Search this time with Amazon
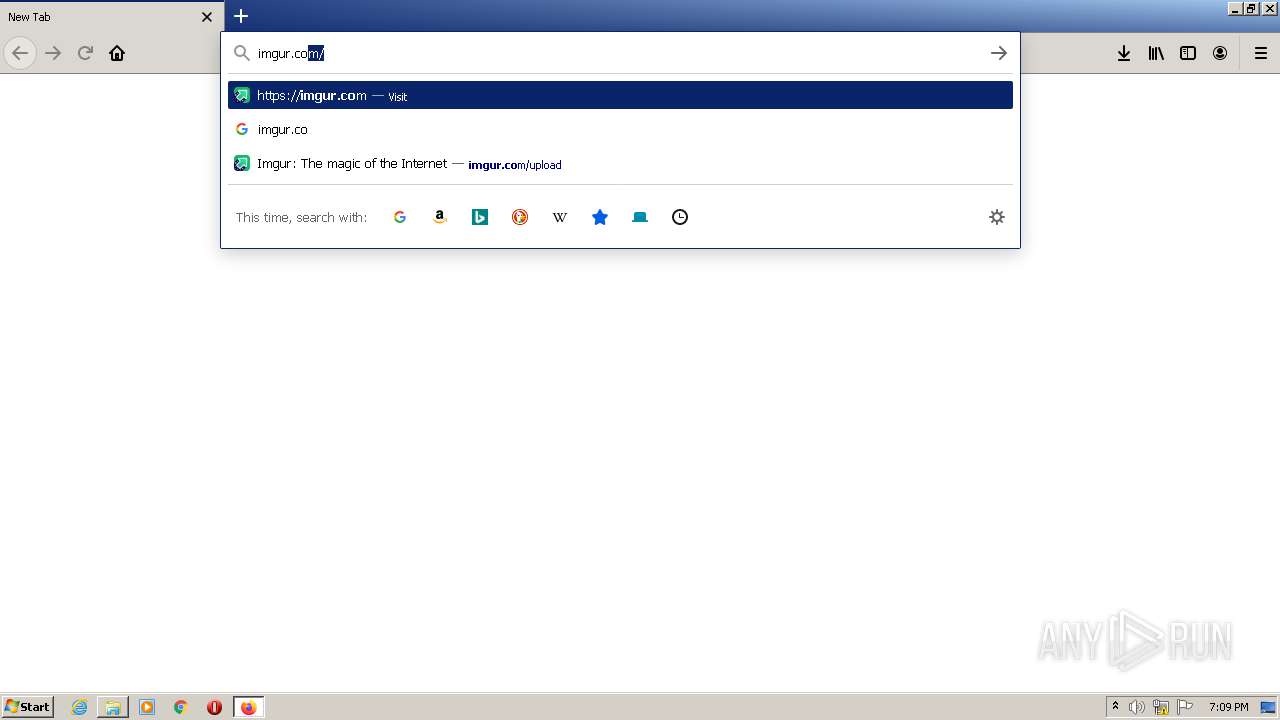1280x720 pixels. point(440,217)
